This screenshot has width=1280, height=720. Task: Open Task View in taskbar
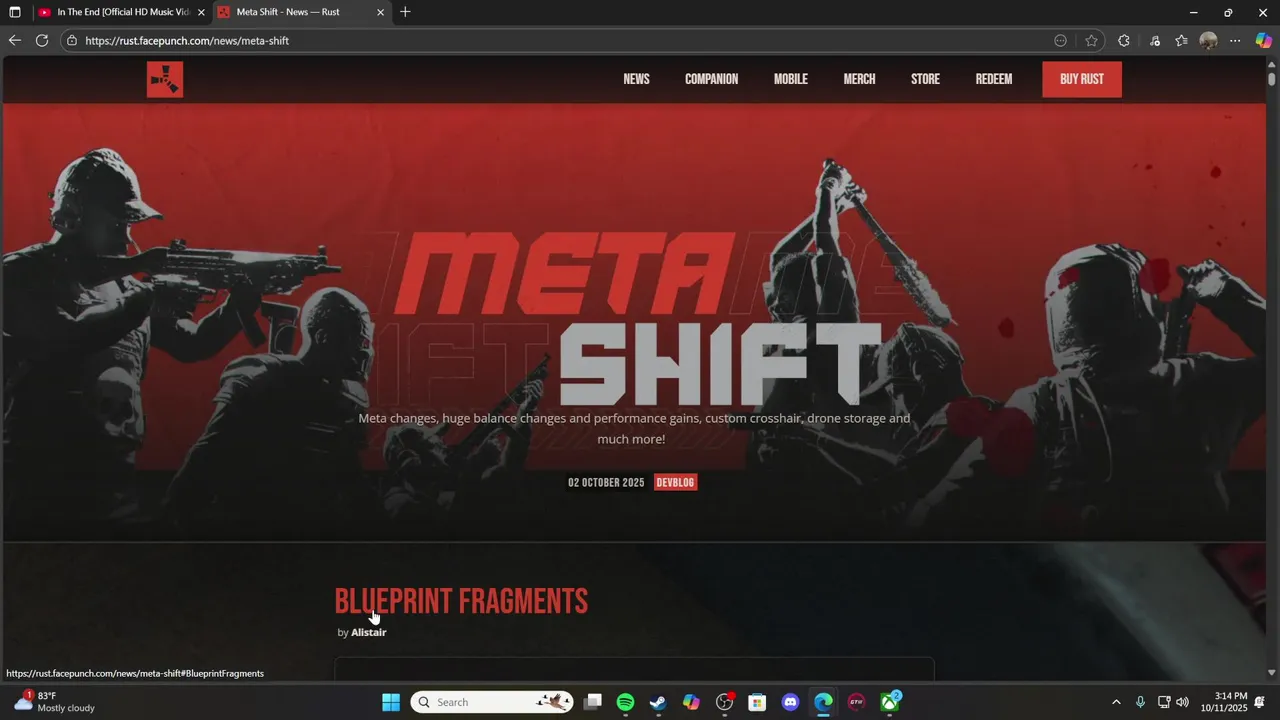593,702
